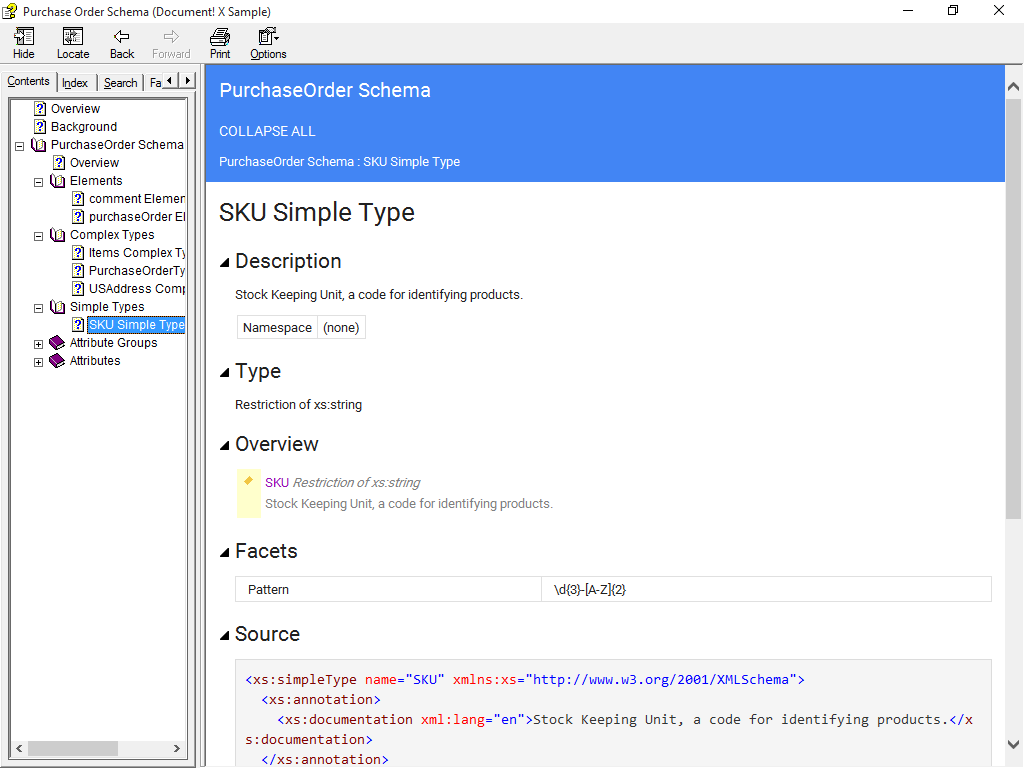
Task: Click the tree pane scroll-right arrow
Action: pos(176,748)
